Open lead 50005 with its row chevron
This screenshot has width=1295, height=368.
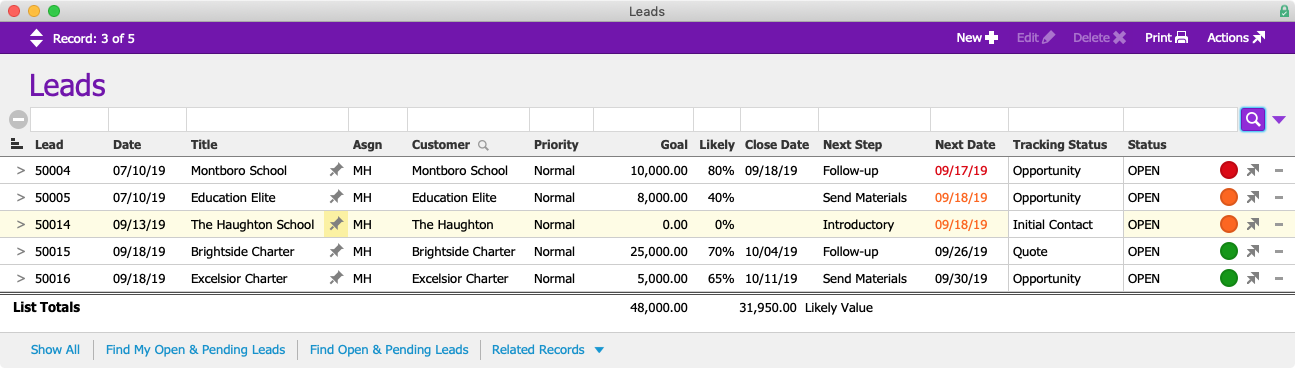[x=20, y=198]
